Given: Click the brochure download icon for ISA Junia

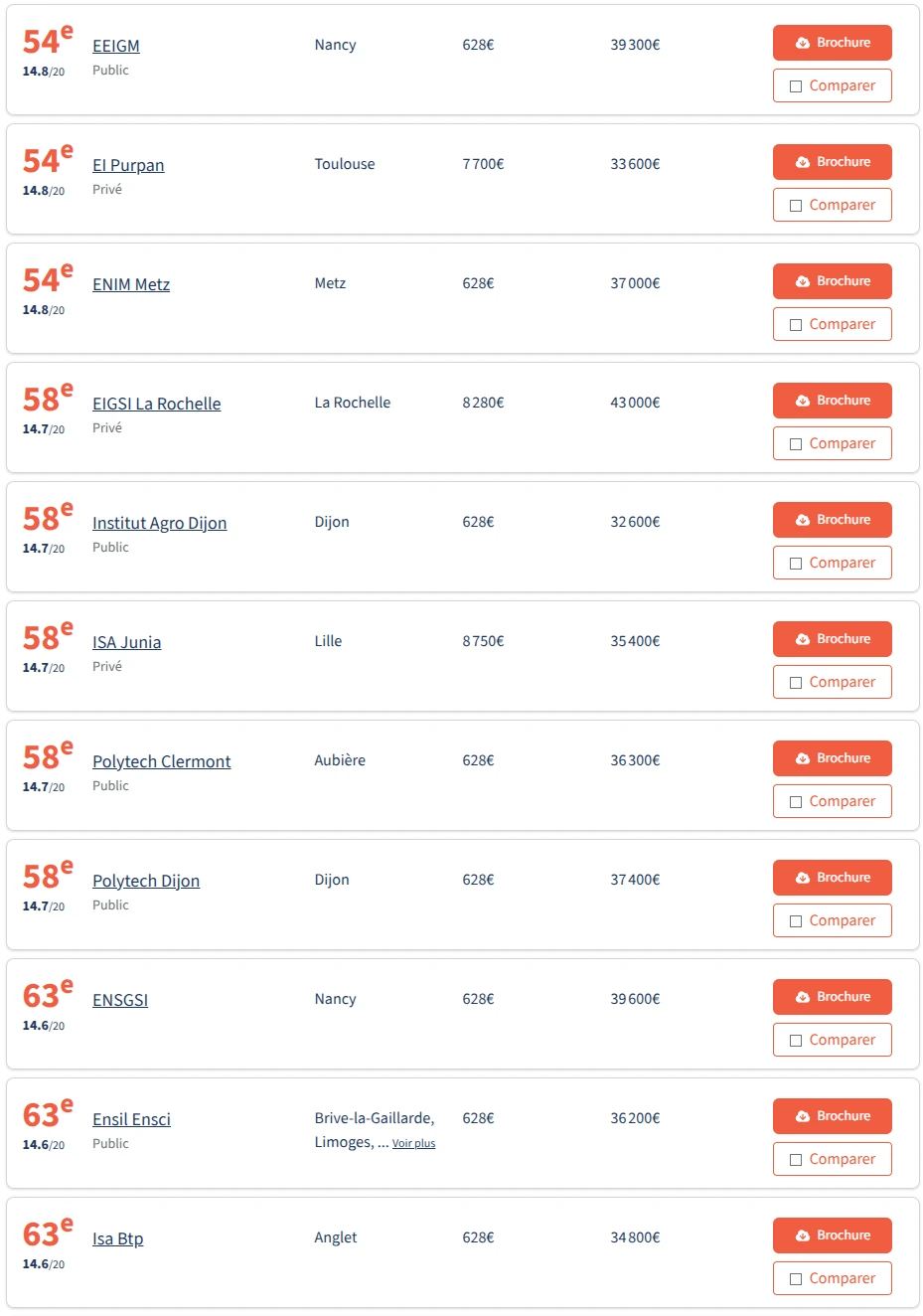Looking at the screenshot, I should 803,639.
